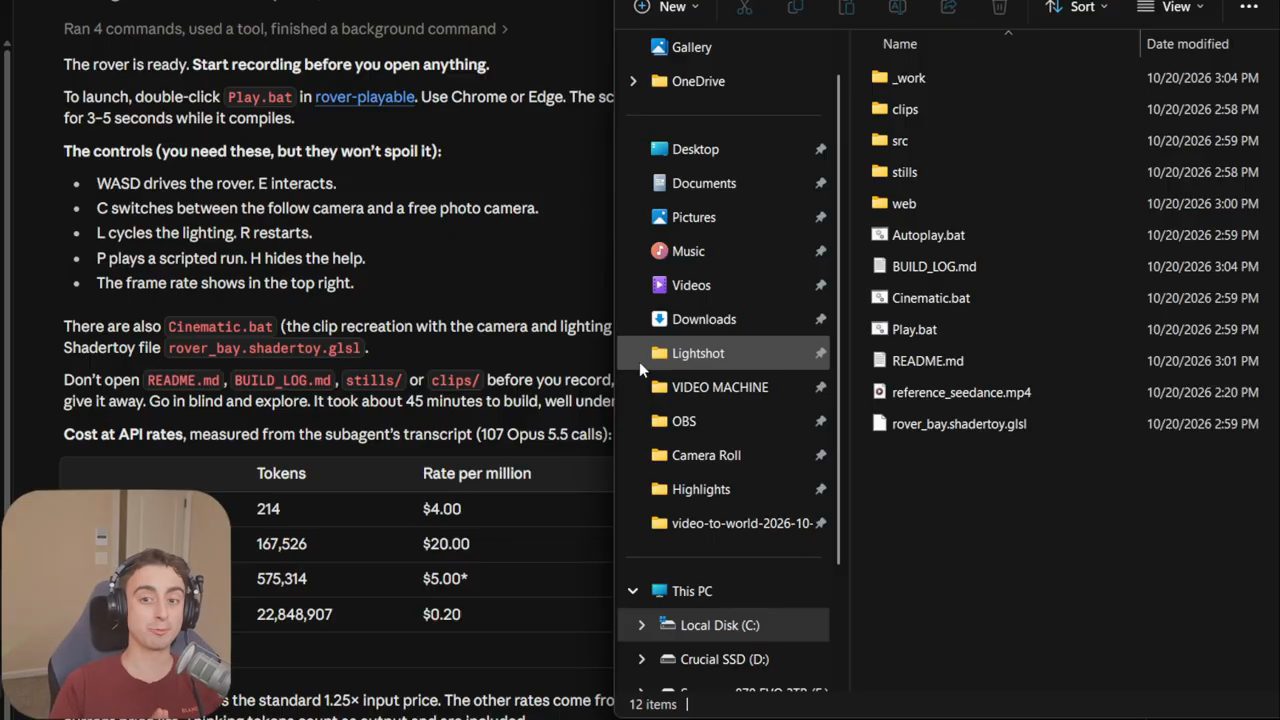Open the Sort dropdown menu

point(1076,7)
